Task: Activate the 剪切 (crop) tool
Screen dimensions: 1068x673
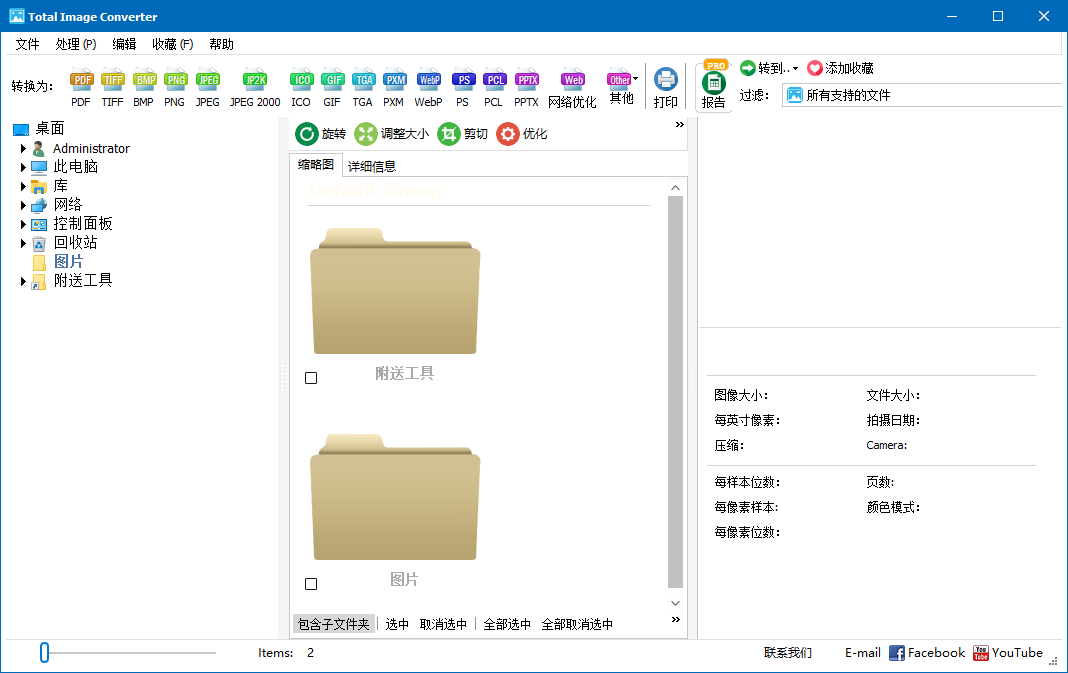Action: coord(463,133)
